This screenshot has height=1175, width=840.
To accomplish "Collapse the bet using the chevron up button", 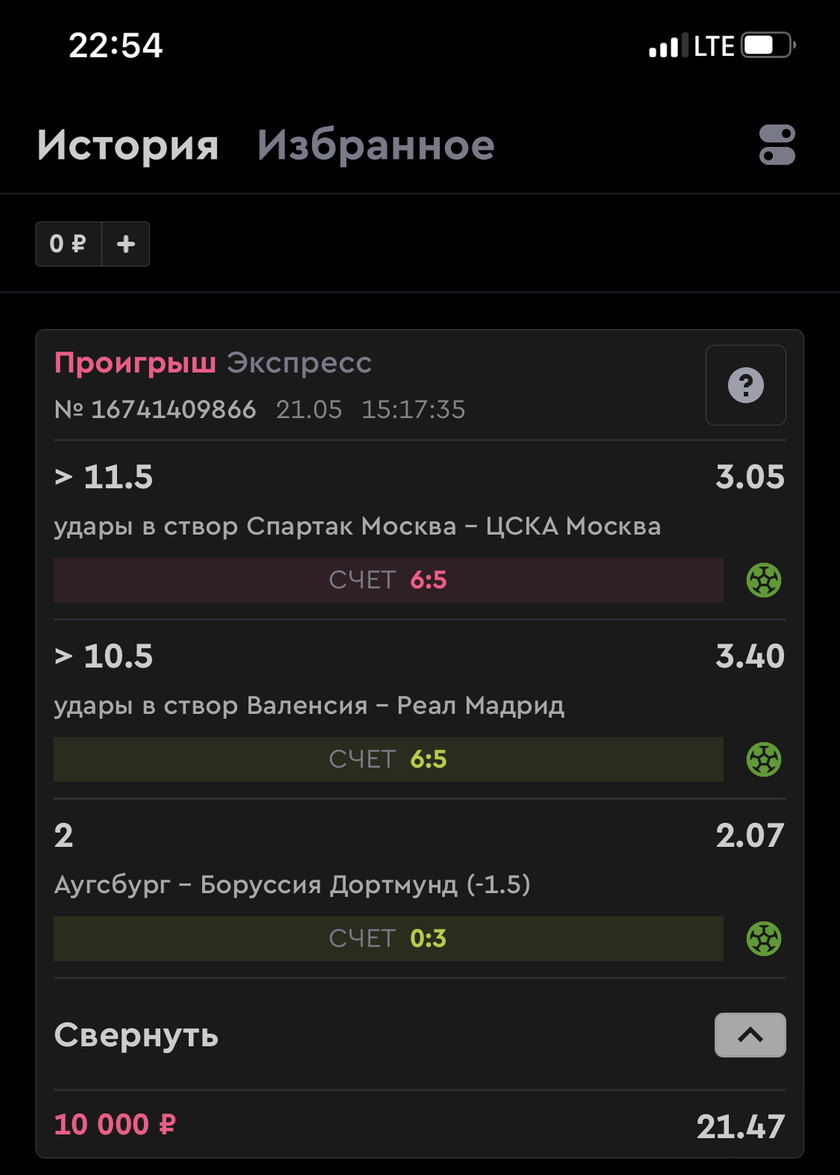I will point(750,1035).
